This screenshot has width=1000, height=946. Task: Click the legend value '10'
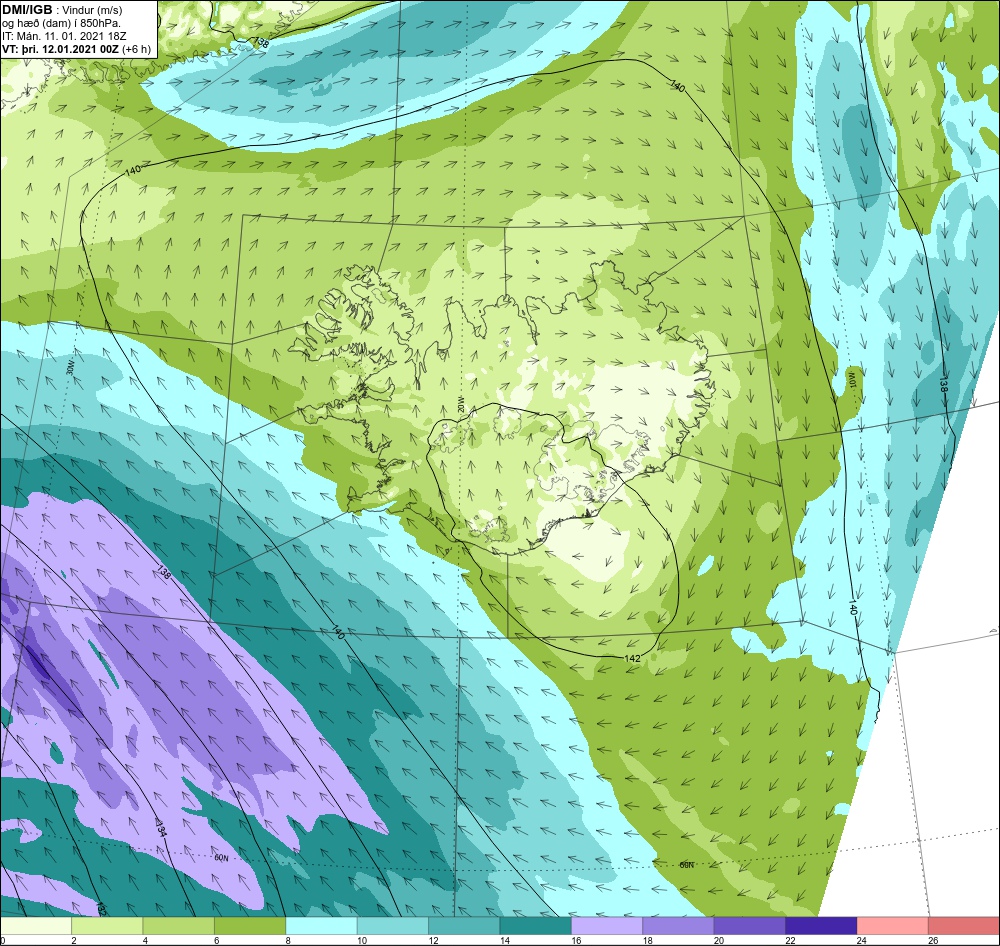[x=362, y=940]
